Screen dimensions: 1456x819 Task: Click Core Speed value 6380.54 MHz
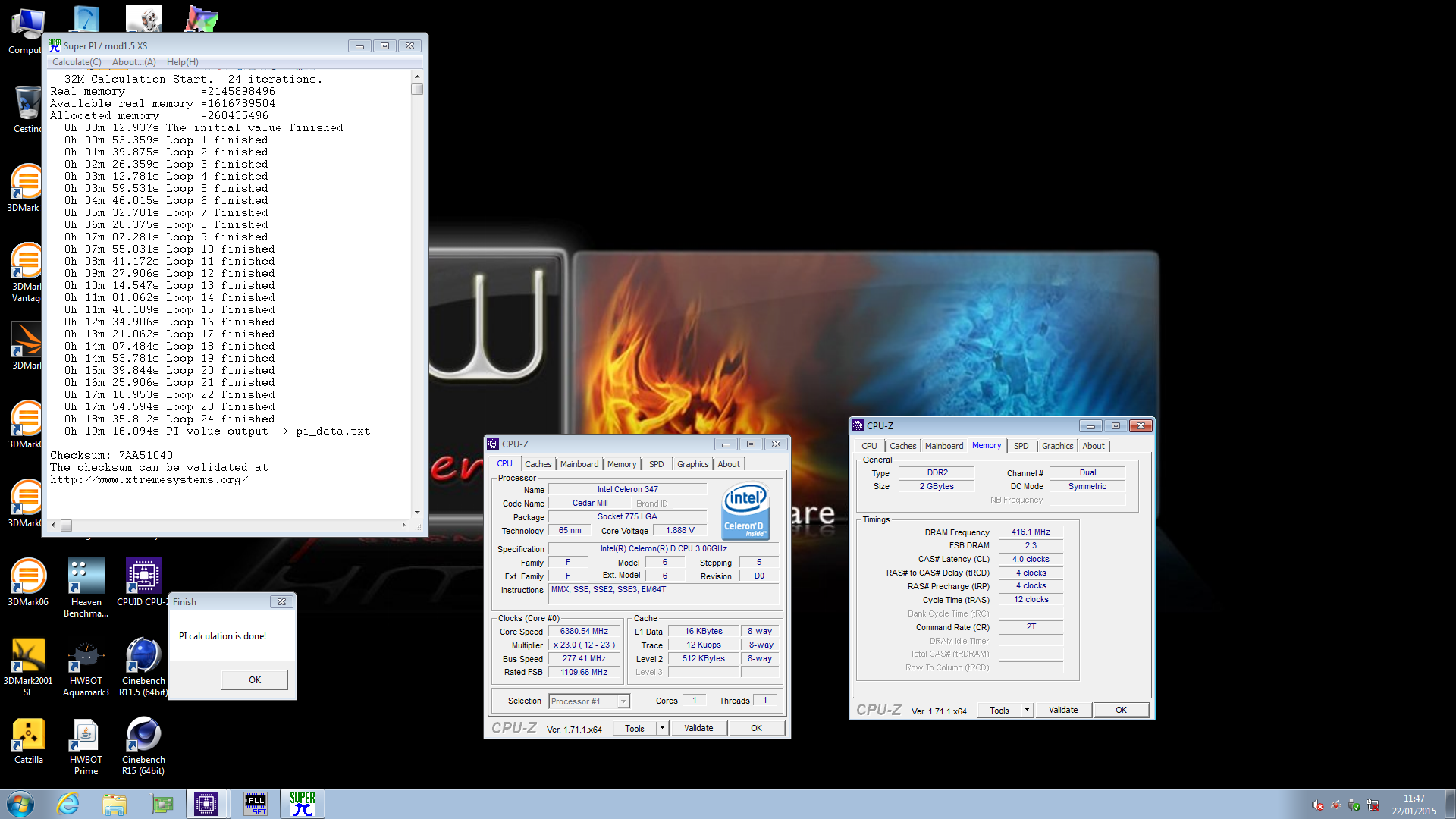coord(584,632)
